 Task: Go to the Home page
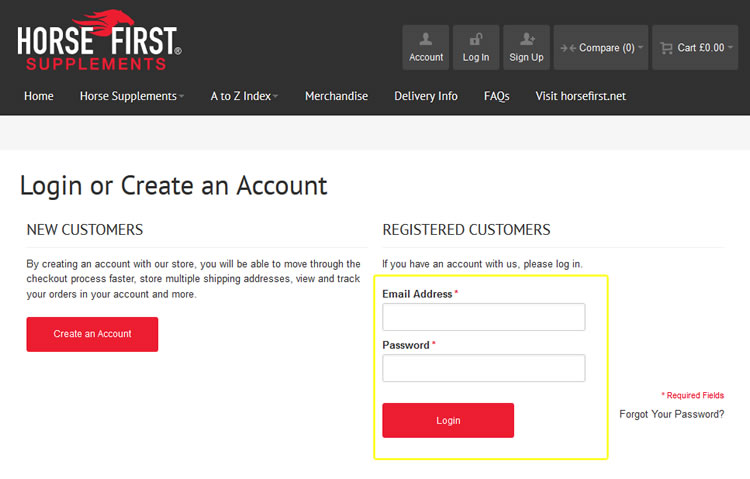39,96
